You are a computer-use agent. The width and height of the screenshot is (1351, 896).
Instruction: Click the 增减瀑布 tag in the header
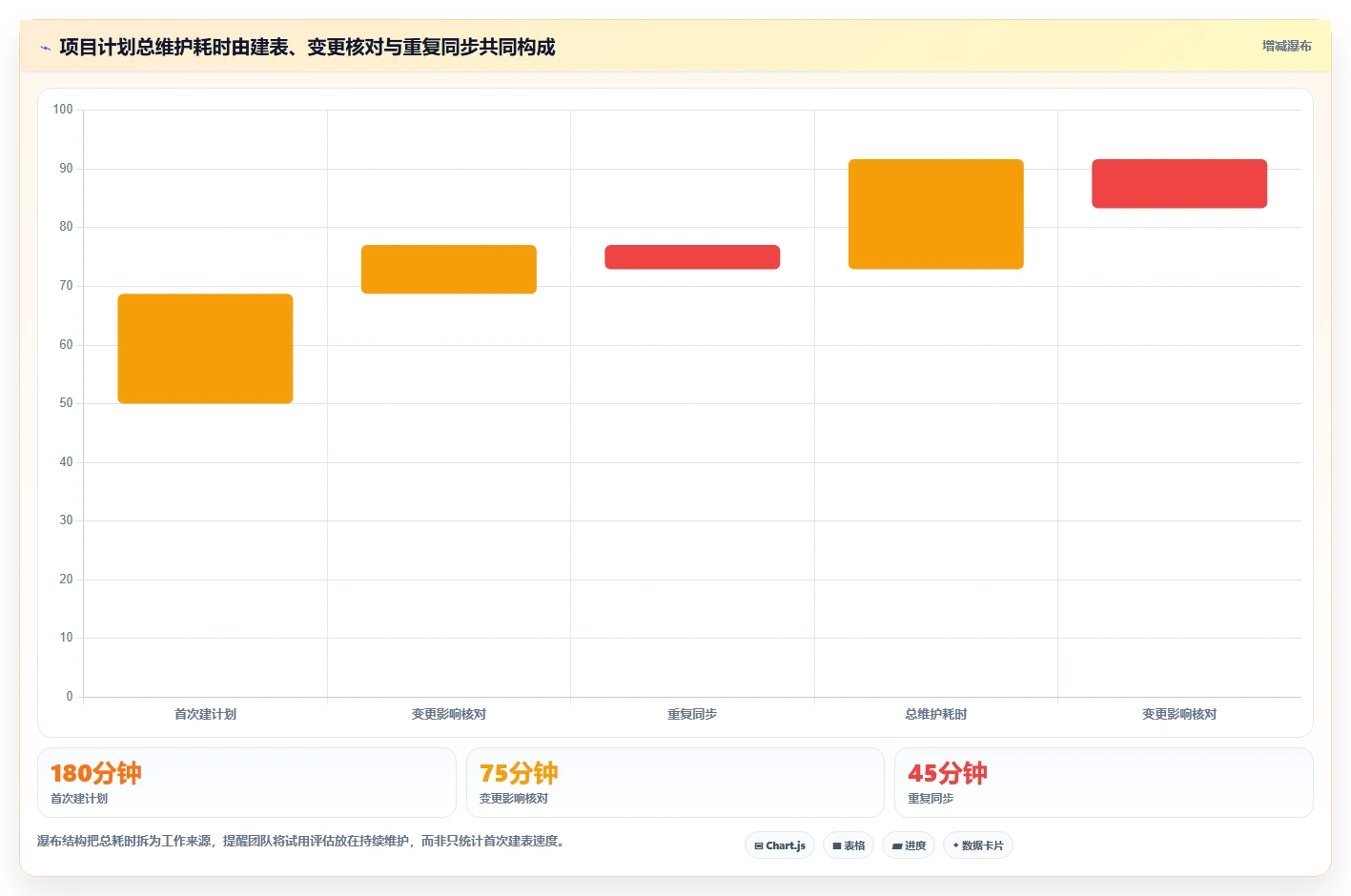pyautogui.click(x=1286, y=46)
